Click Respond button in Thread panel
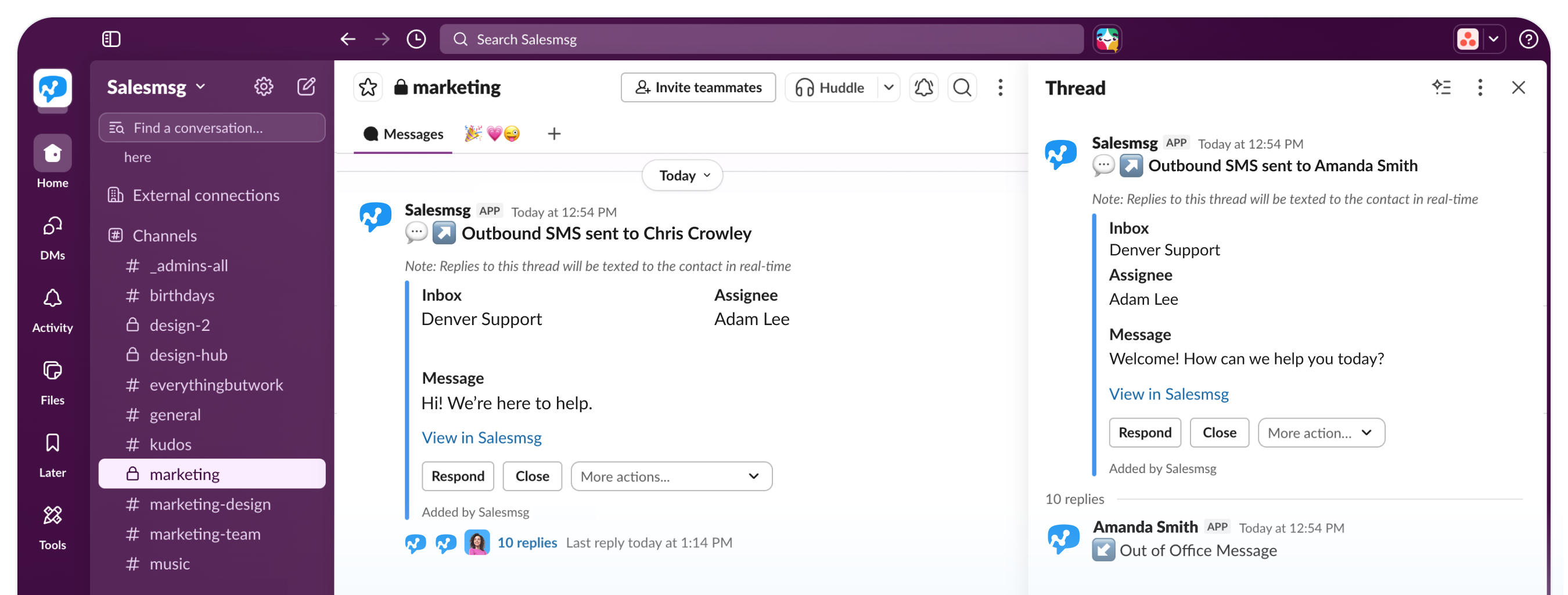 point(1145,433)
